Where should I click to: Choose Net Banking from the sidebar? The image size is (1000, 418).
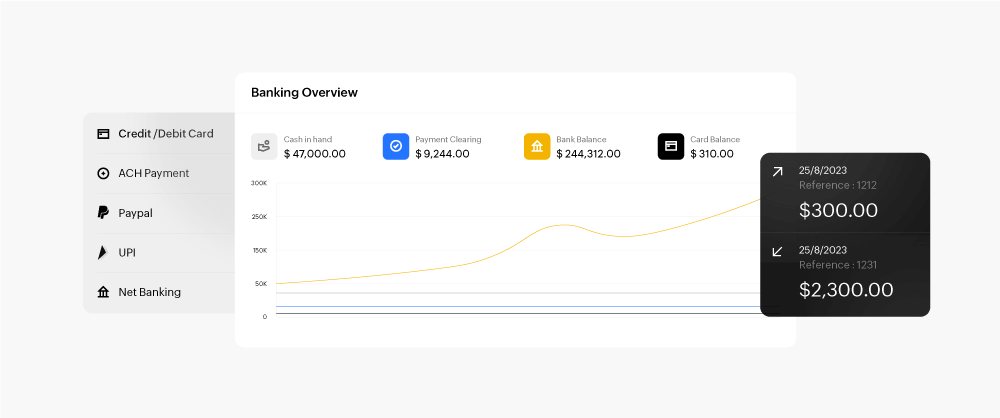(149, 292)
